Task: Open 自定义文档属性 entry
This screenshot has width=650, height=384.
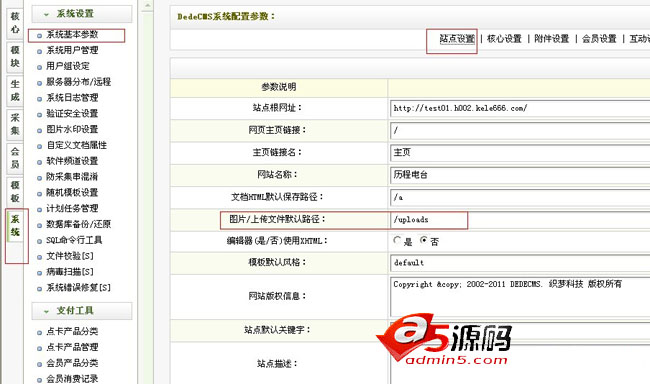Action: (x=77, y=145)
